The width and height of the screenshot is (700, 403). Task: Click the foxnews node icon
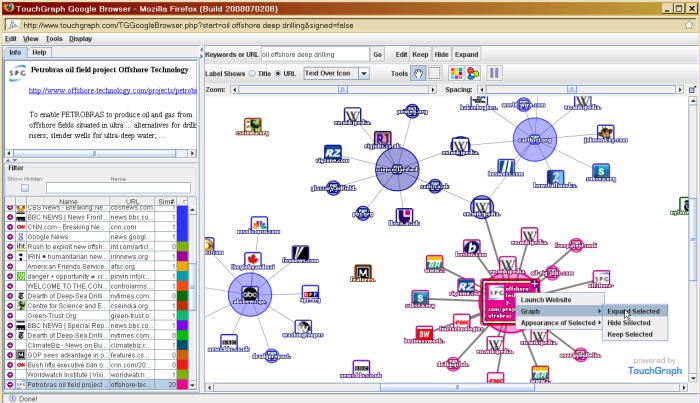300,253
